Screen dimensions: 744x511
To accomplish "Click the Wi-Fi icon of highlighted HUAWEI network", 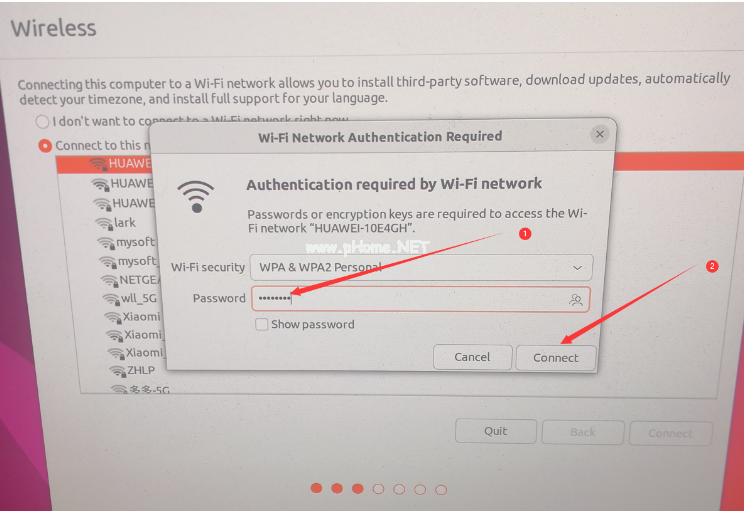I will coord(98,164).
